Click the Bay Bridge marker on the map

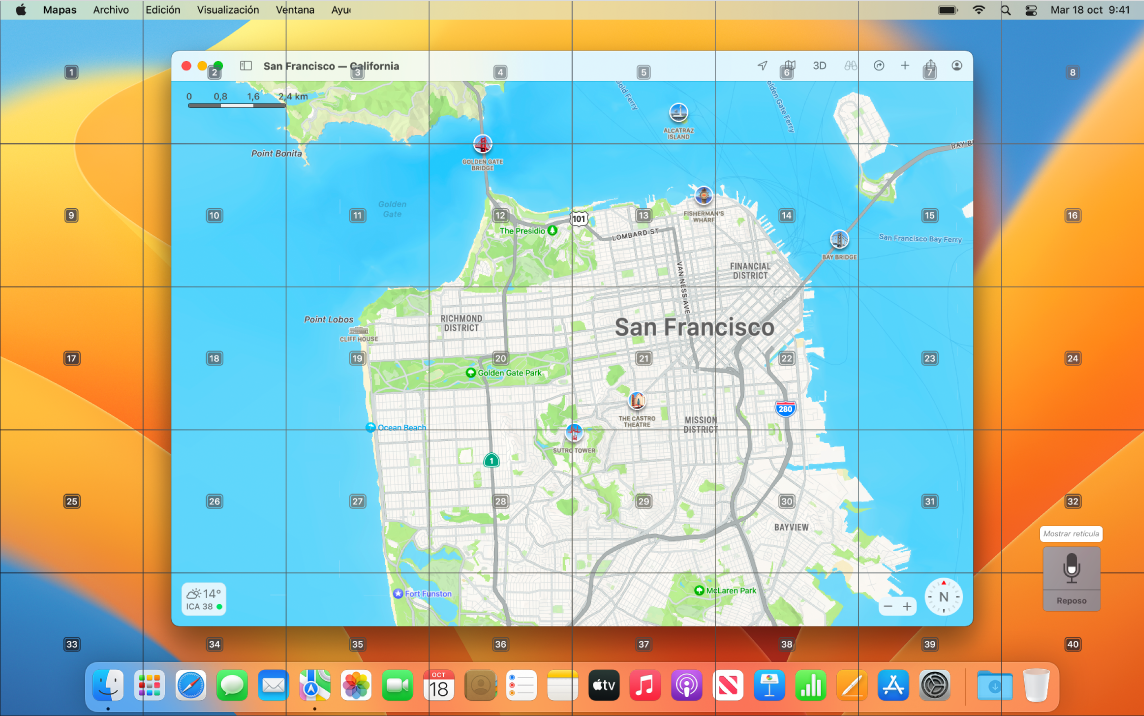tap(839, 238)
